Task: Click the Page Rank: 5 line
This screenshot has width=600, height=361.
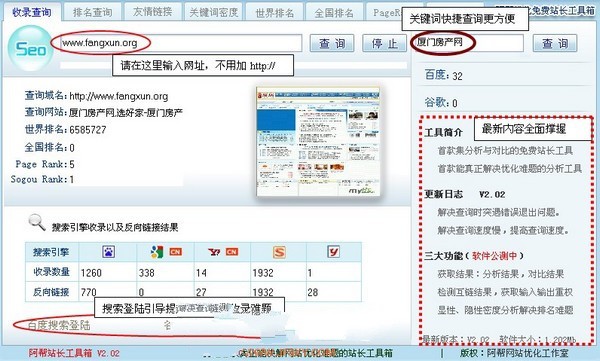Action: click(x=45, y=164)
